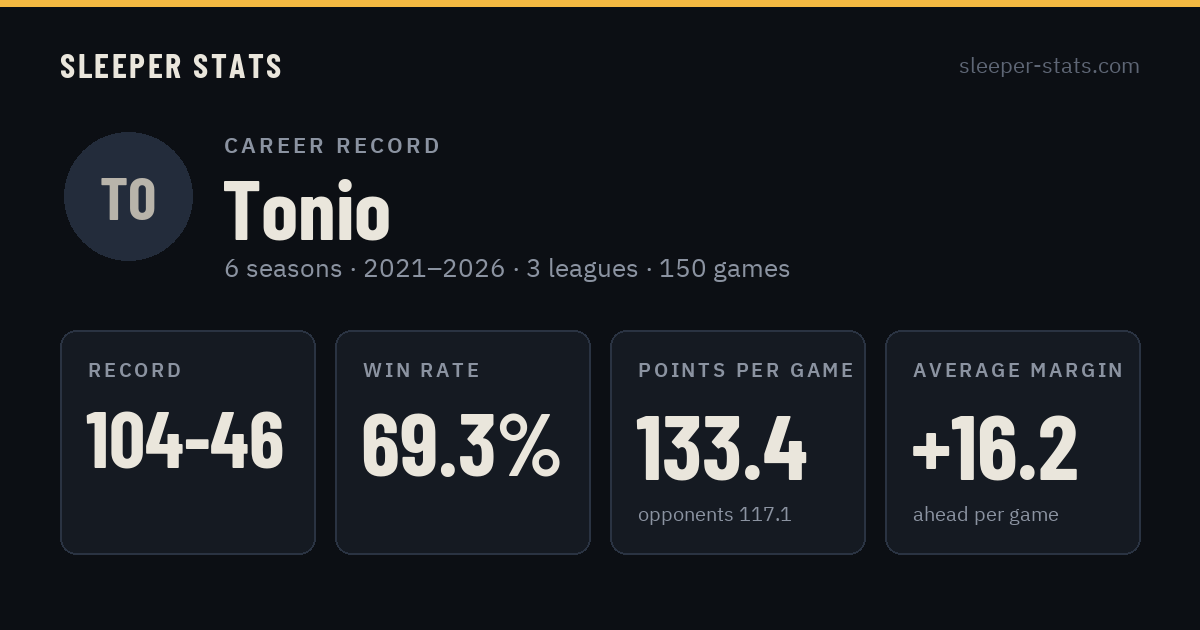This screenshot has height=630, width=1200.
Task: Click the TO avatar circle
Action: (x=128, y=196)
